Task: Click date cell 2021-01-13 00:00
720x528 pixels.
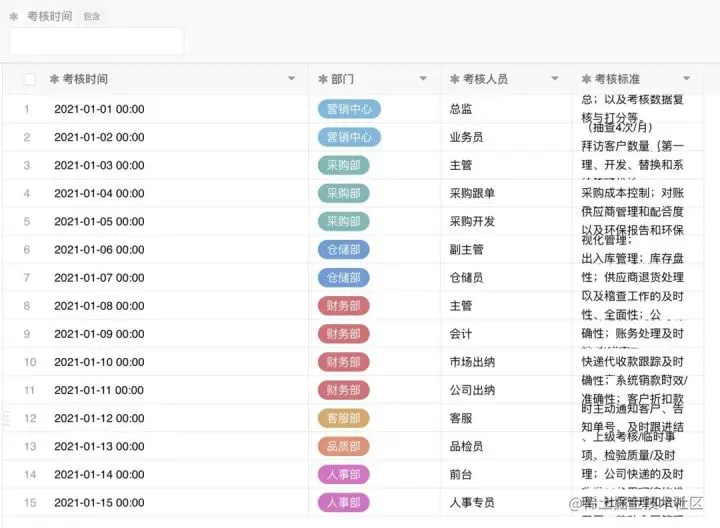Action: pos(99,446)
